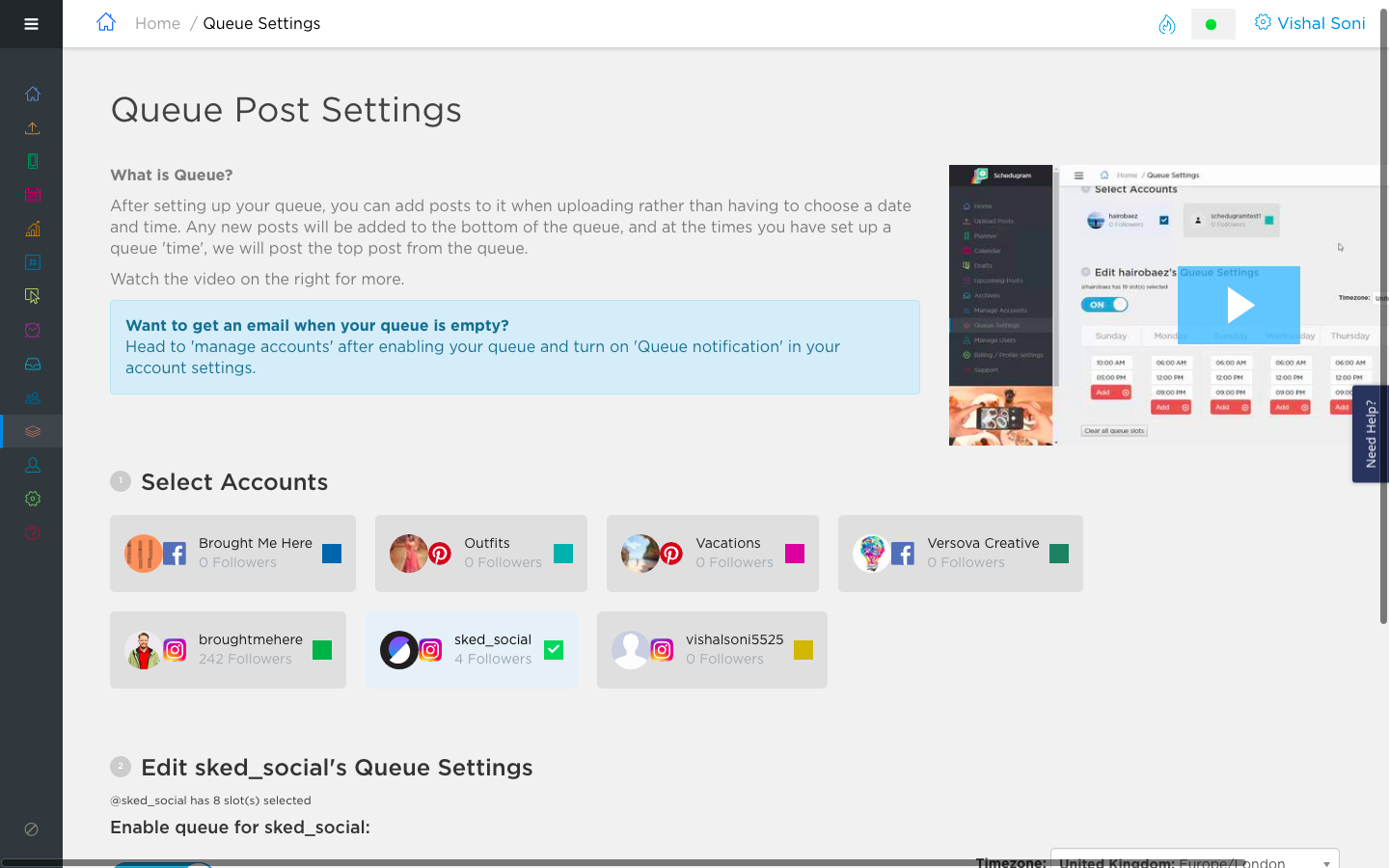Open the orange bar chart icon in the sidebar

point(33,229)
